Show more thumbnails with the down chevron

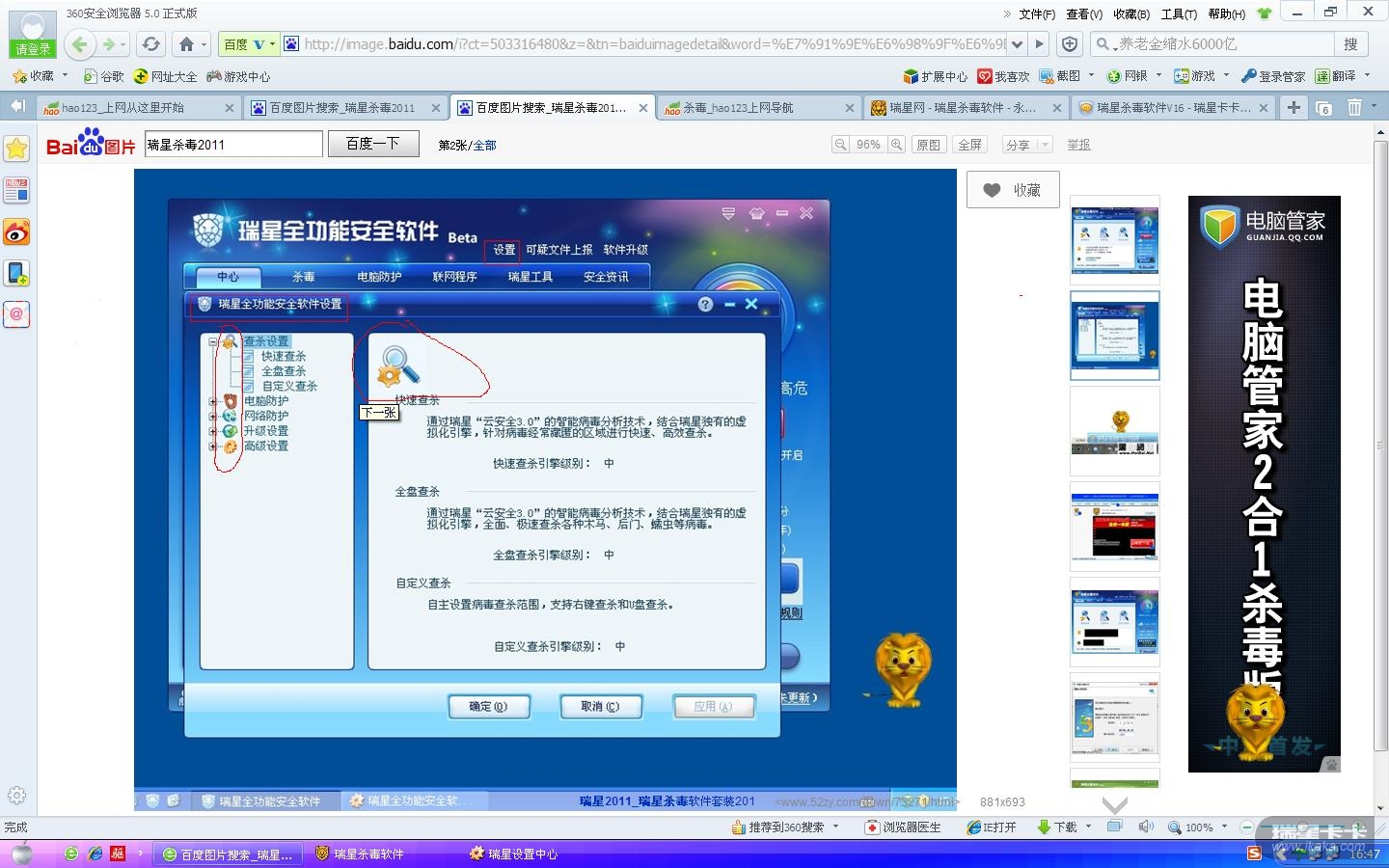point(1115,804)
